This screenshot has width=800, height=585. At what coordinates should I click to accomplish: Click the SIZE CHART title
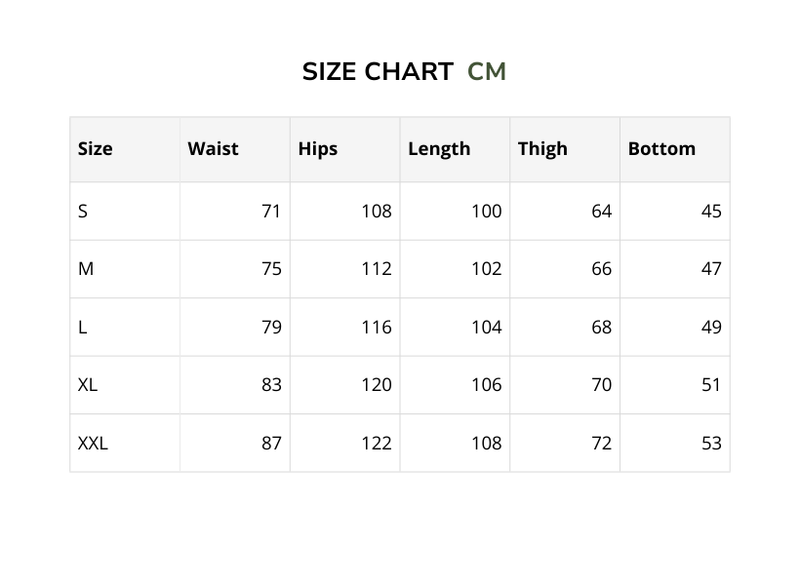(x=377, y=72)
